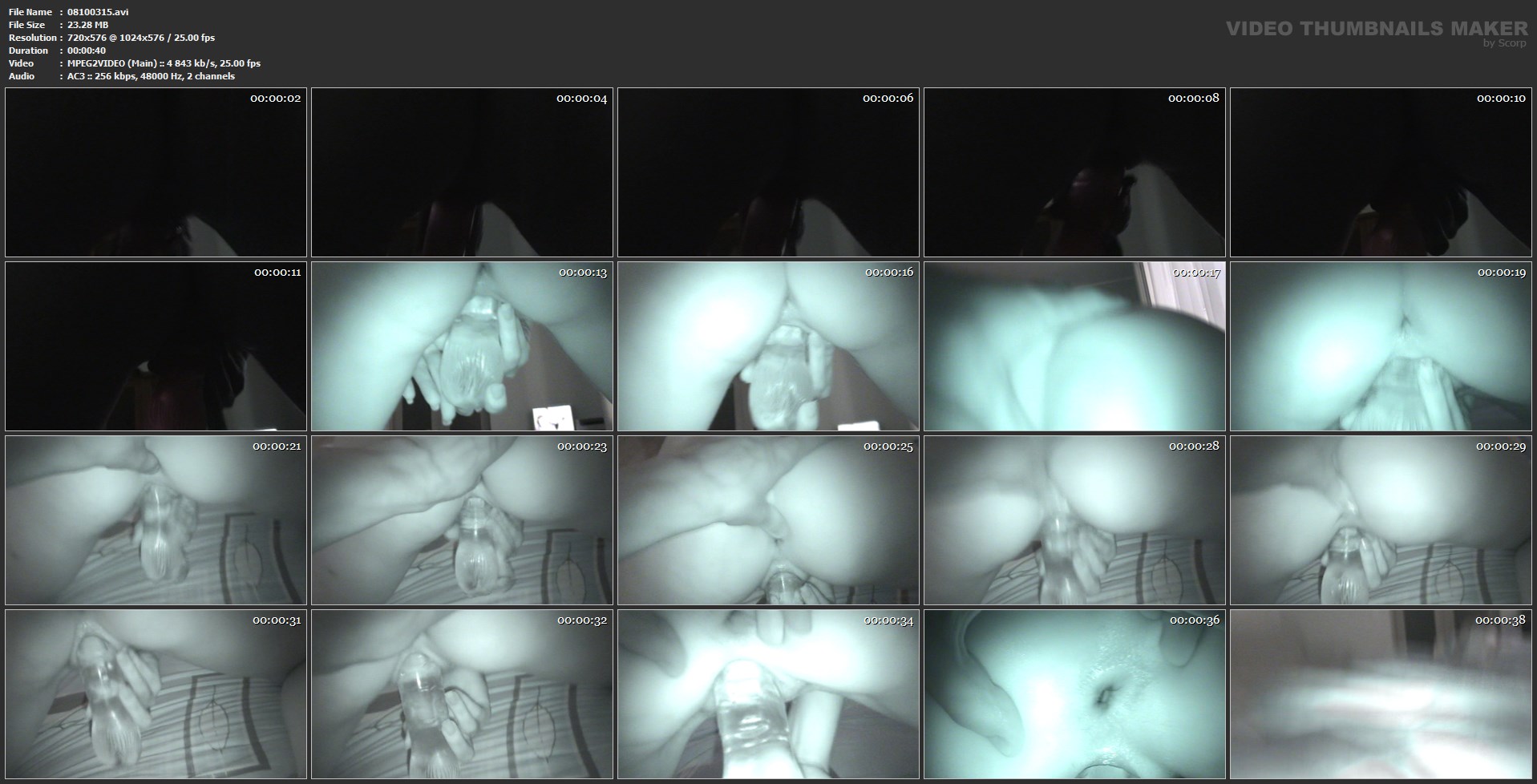Click the 00:00:38 timestamp label
Image resolution: width=1537 pixels, height=784 pixels.
(1500, 620)
